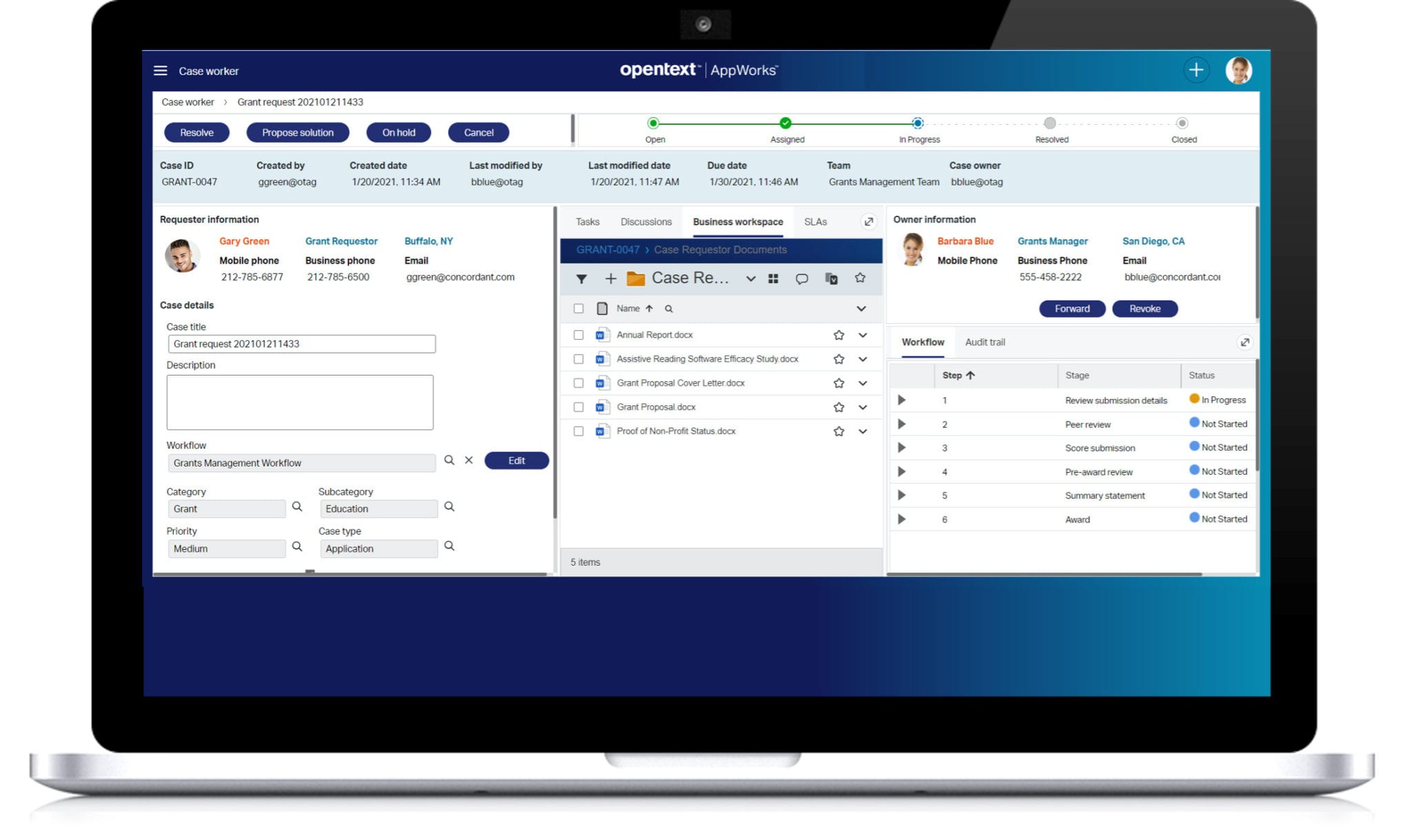
Task: Click the plus icon to add a document
Action: click(609, 278)
